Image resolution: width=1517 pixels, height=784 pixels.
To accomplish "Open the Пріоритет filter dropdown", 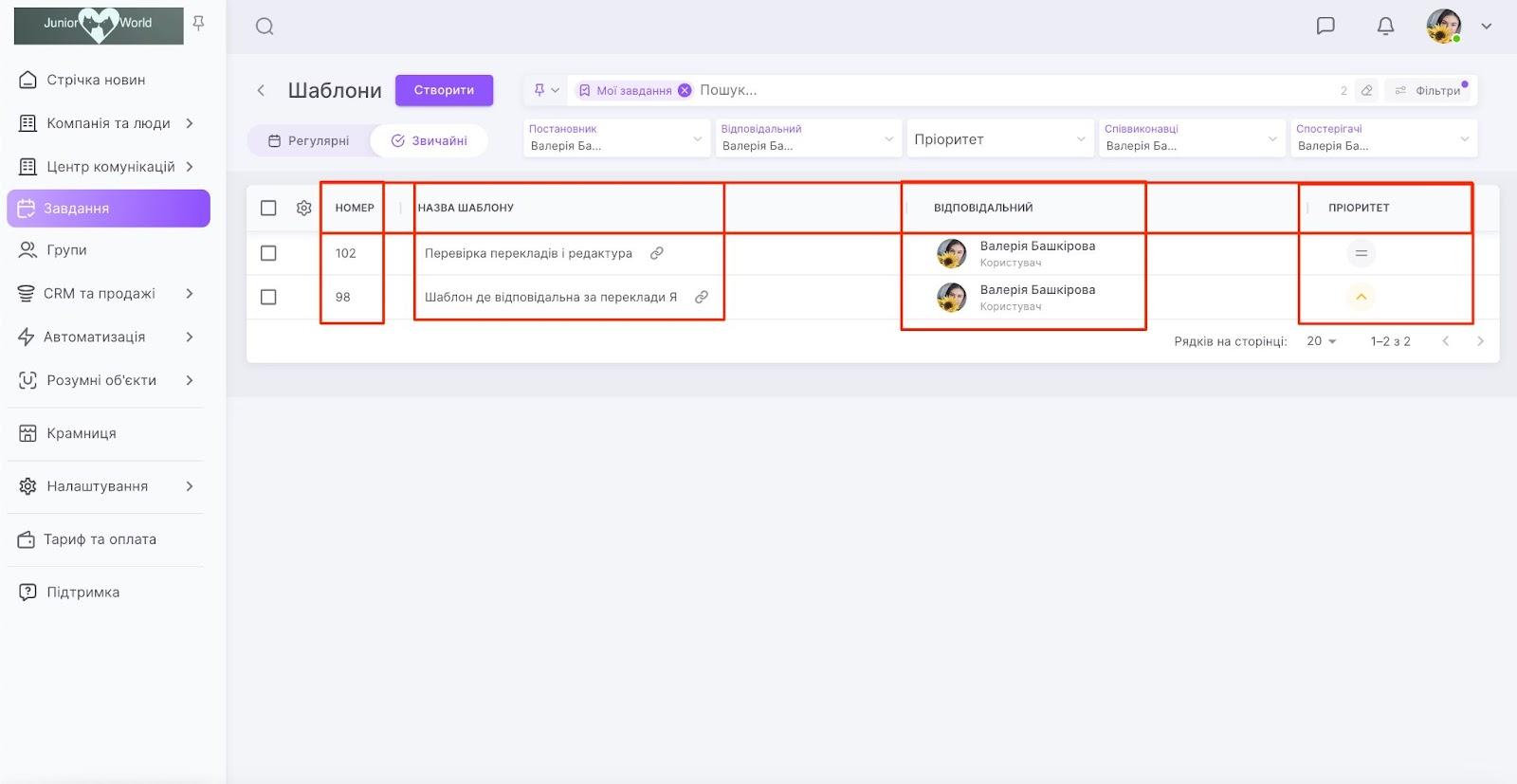I will [998, 139].
